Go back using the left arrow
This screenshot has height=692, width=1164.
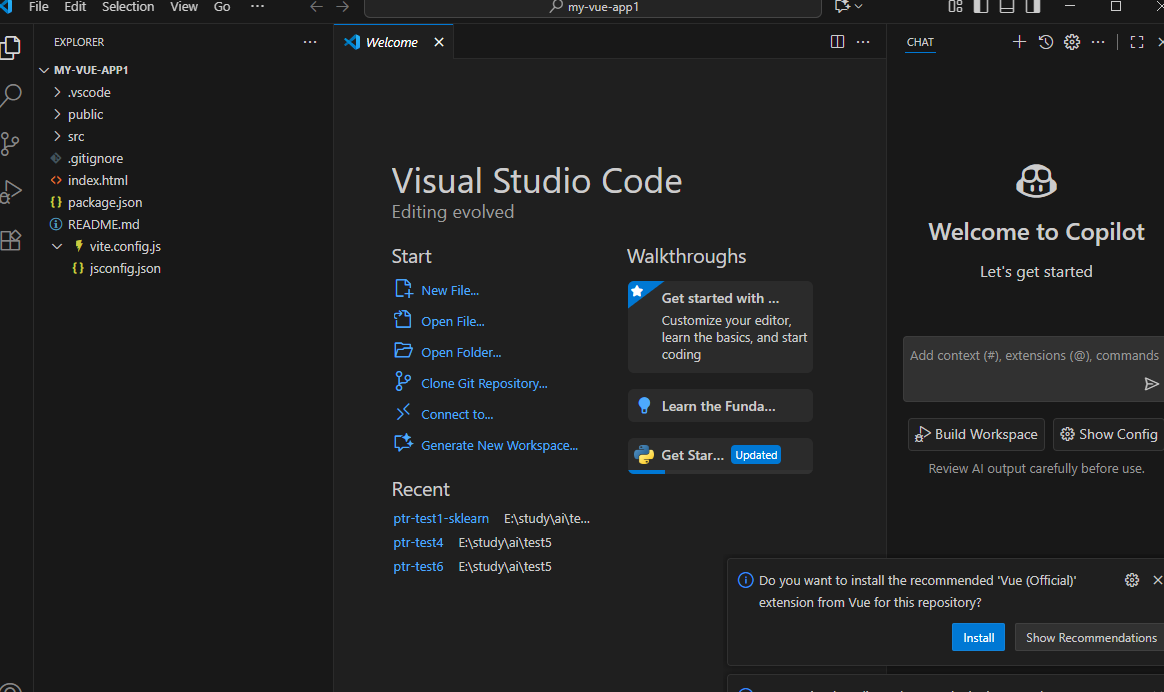pyautogui.click(x=316, y=7)
